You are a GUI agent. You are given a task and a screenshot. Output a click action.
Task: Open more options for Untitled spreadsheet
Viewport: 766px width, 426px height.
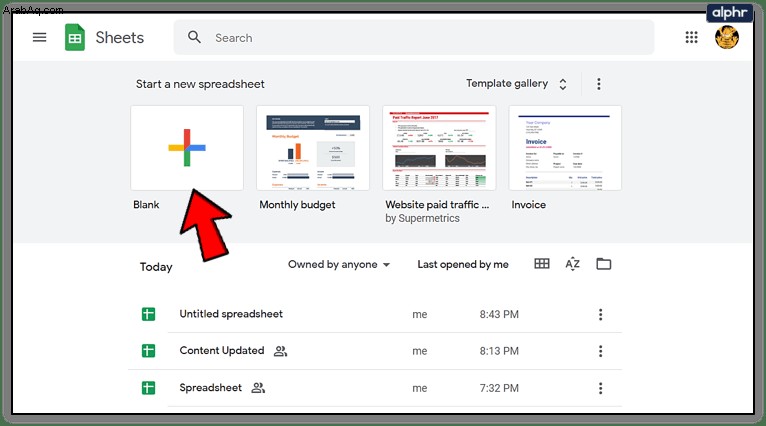600,315
